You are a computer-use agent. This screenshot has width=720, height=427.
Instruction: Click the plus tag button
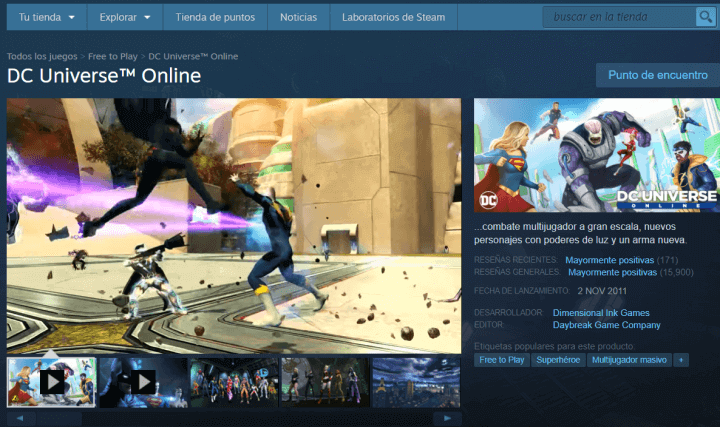pos(681,360)
